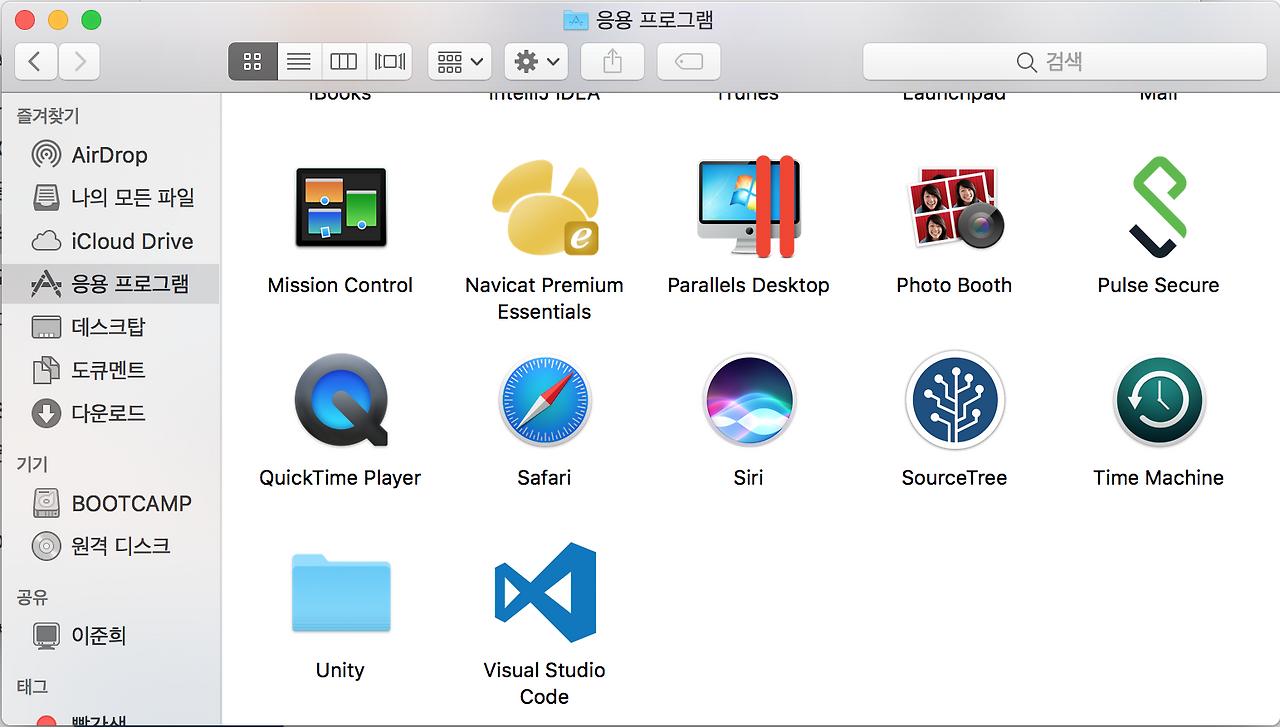Open 도큐멘트 in the sidebar
The height and width of the screenshot is (727, 1280).
pos(110,370)
